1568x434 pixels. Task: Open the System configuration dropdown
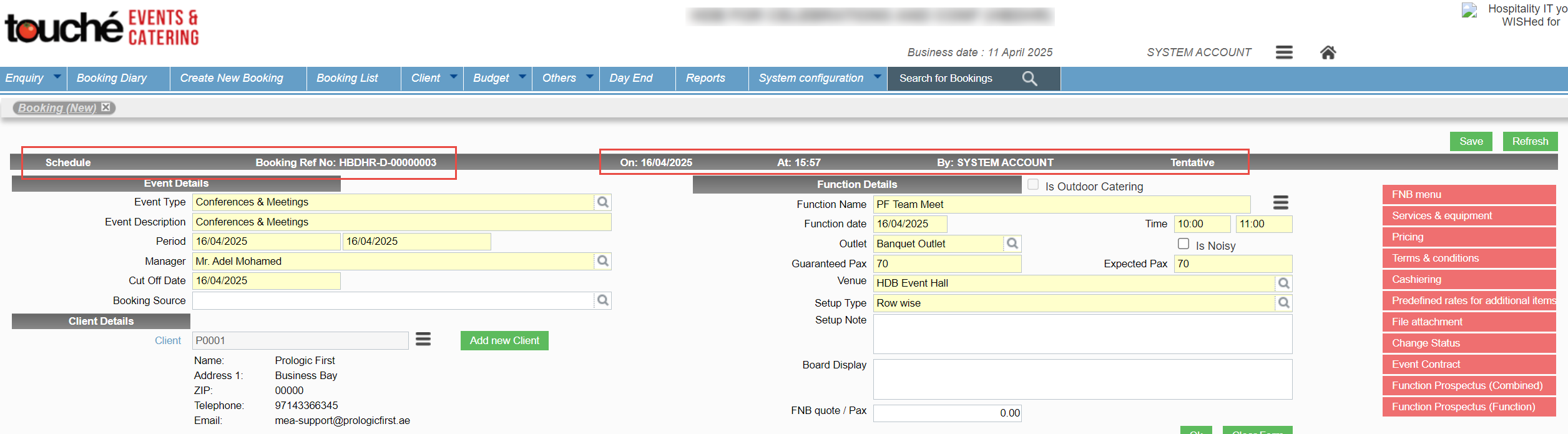click(x=877, y=77)
